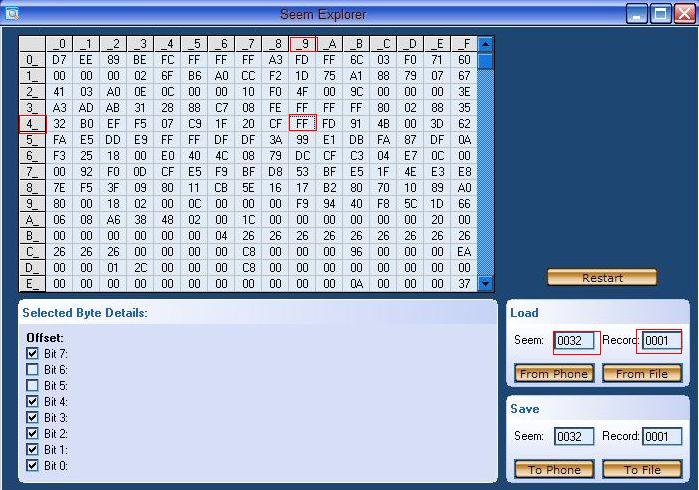Save seem To Phone
Screen dimensions: 699x490
[554, 469]
